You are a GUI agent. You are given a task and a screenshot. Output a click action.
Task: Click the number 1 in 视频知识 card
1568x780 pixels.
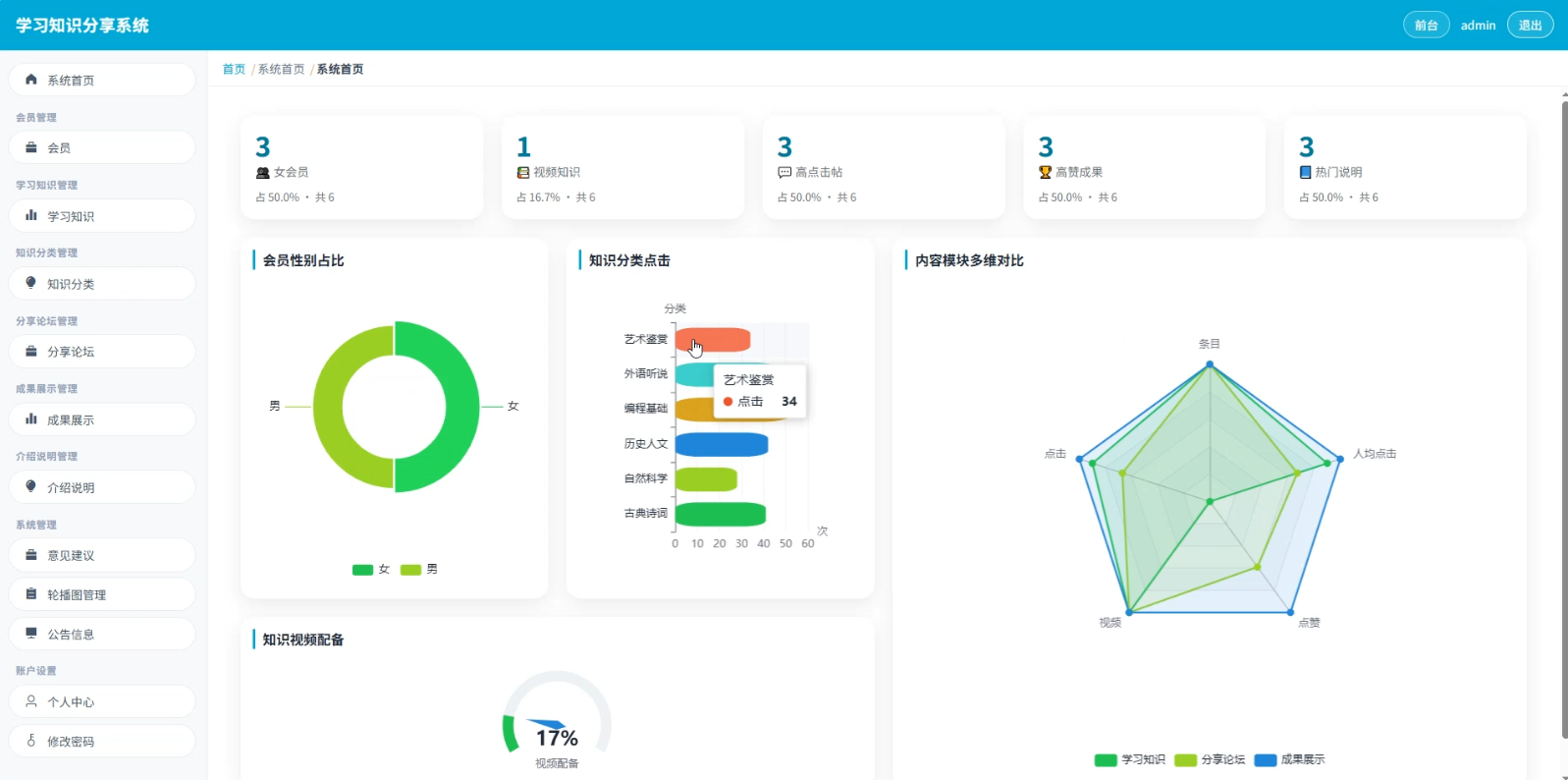pyautogui.click(x=523, y=147)
